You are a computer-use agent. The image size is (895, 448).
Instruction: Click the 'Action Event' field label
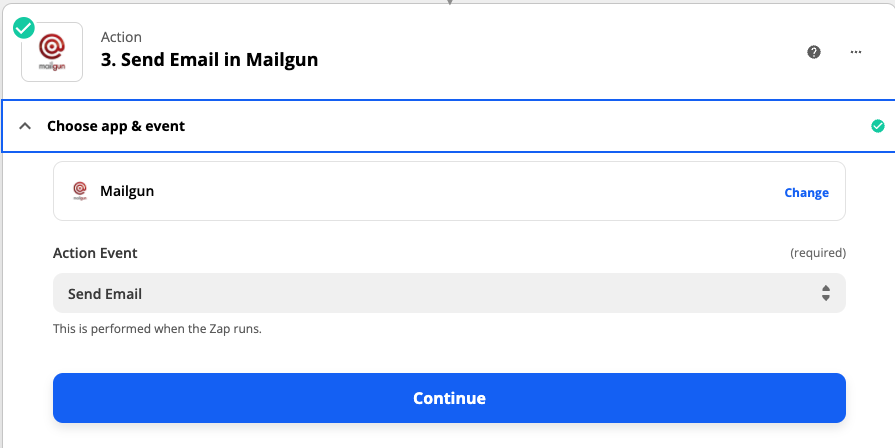click(x=95, y=253)
